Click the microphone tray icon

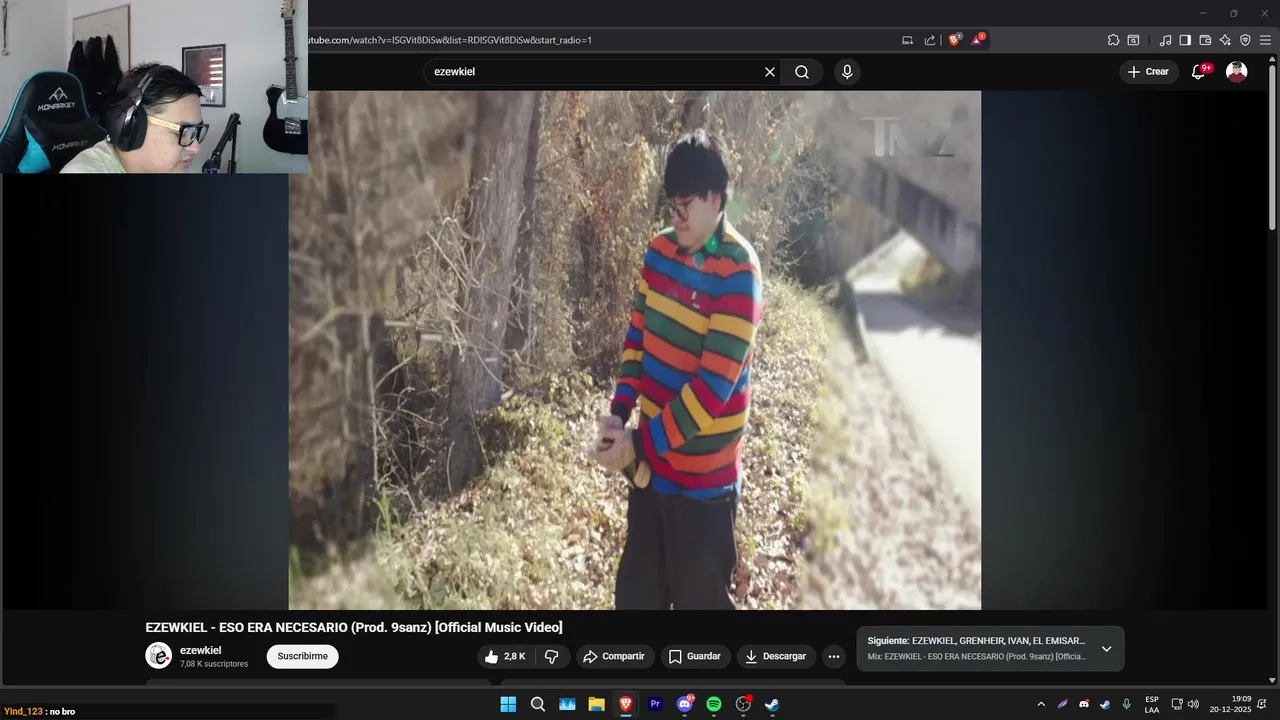(1126, 704)
